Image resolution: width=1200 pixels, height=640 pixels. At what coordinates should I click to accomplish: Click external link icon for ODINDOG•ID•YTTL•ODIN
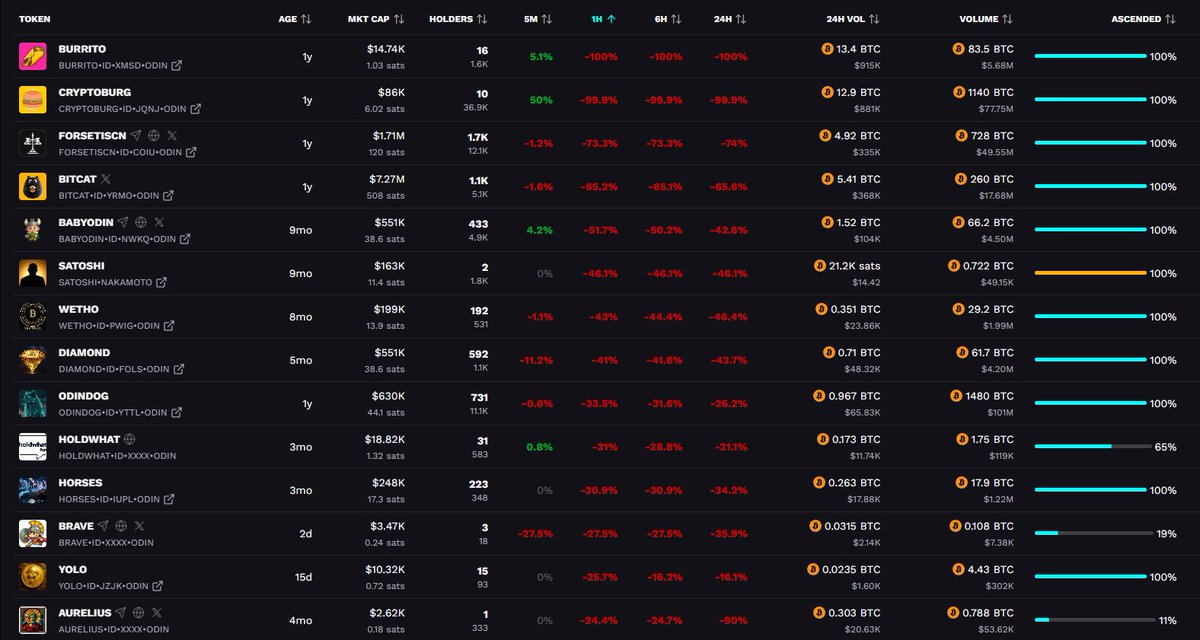click(x=179, y=413)
